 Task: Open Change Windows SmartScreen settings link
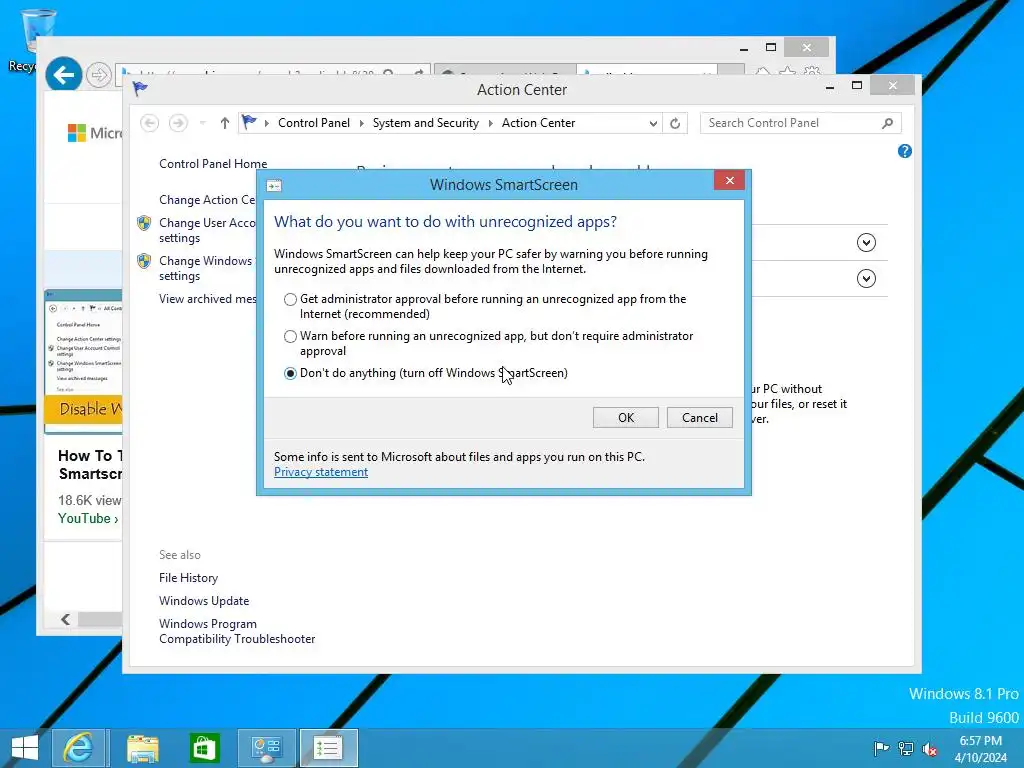click(205, 268)
